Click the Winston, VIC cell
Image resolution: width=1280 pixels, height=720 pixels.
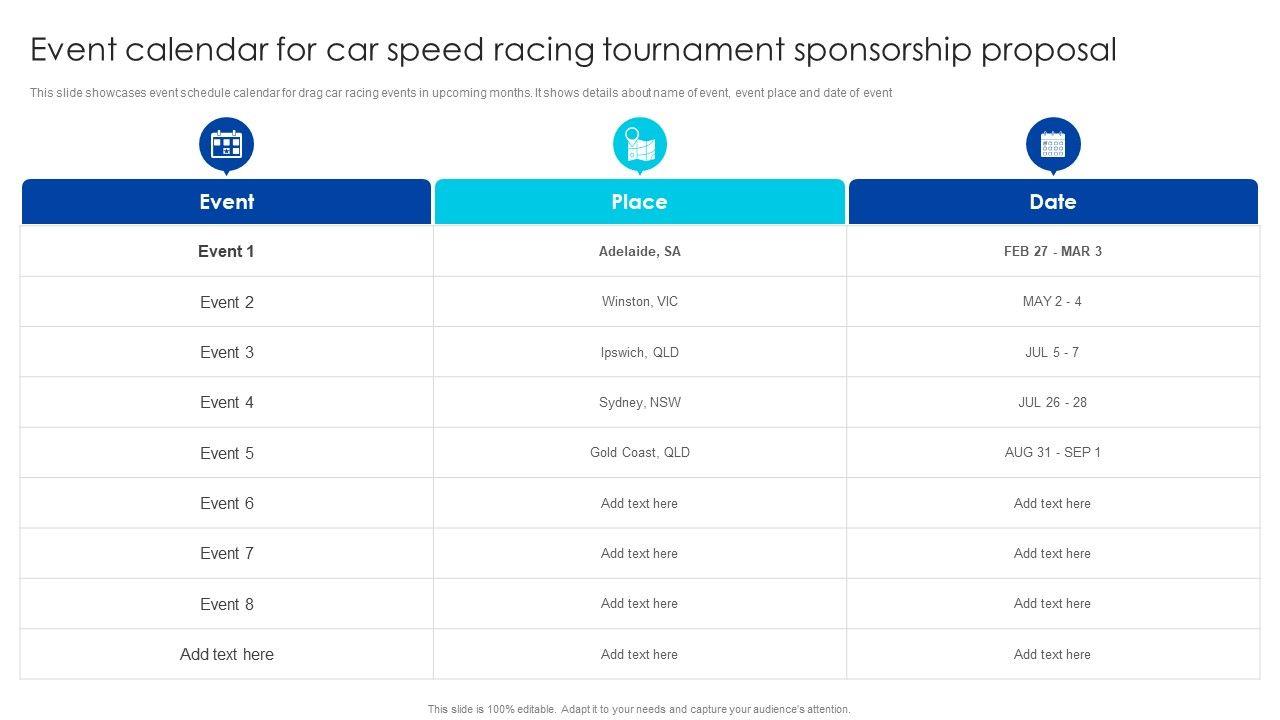639,301
